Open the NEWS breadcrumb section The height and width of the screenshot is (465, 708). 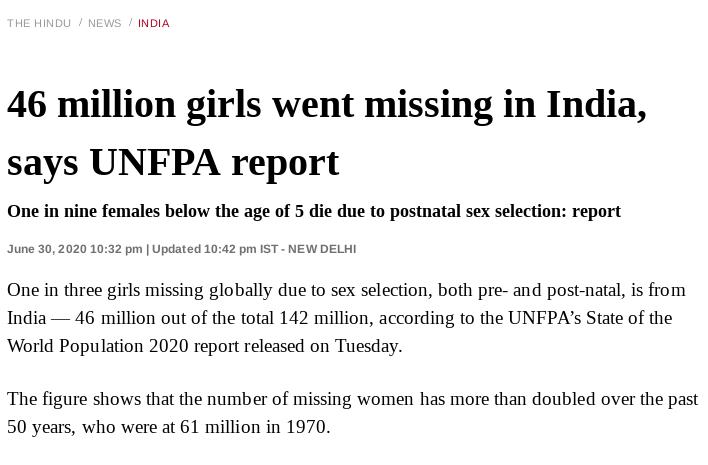coord(104,23)
